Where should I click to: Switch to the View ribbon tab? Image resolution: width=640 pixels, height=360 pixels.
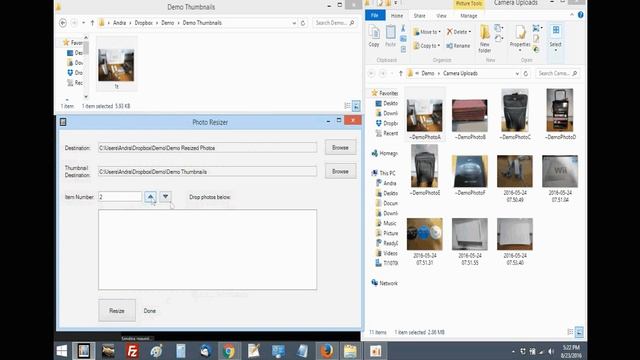(x=441, y=16)
